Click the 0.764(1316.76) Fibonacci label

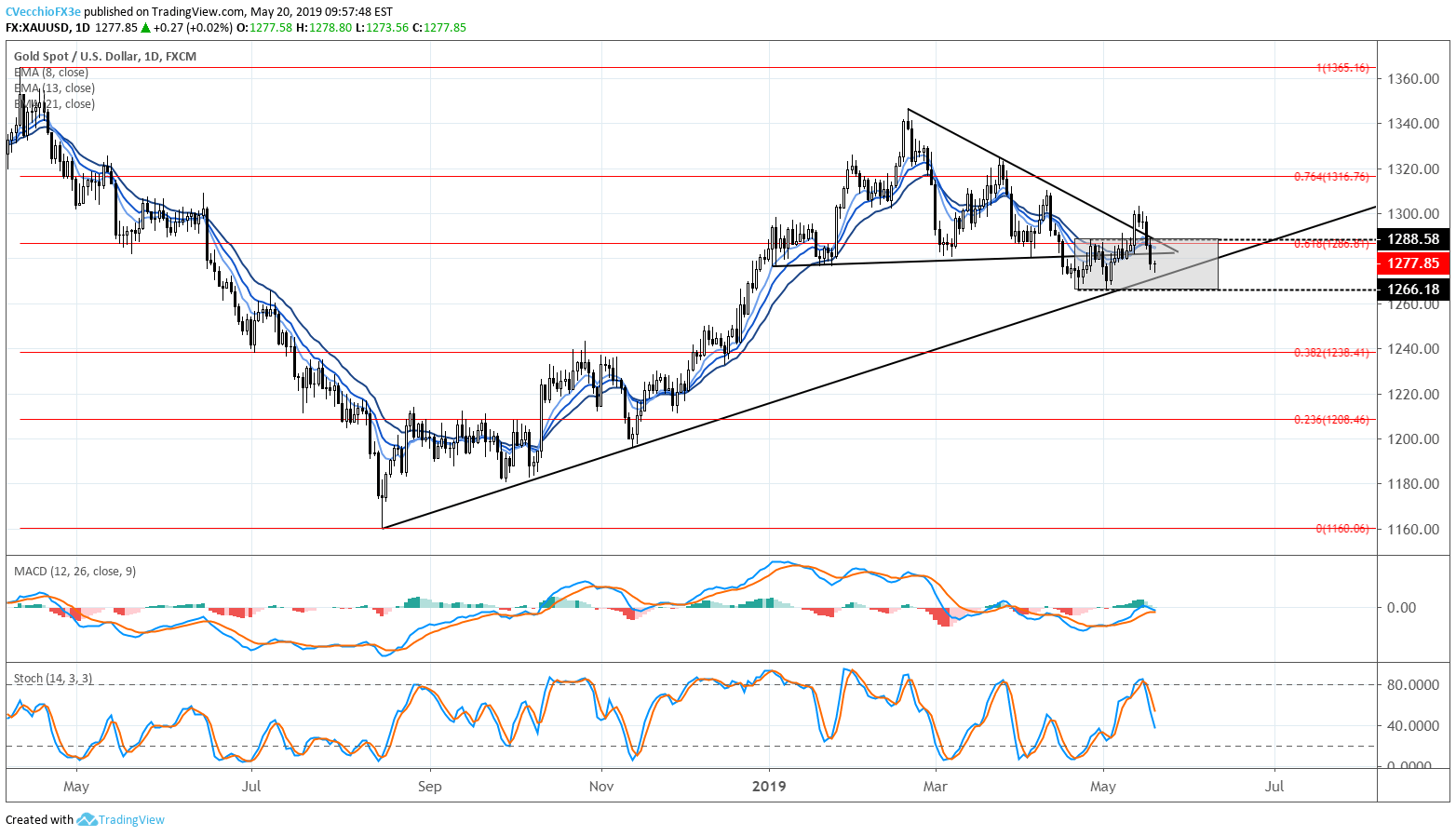click(x=1331, y=177)
